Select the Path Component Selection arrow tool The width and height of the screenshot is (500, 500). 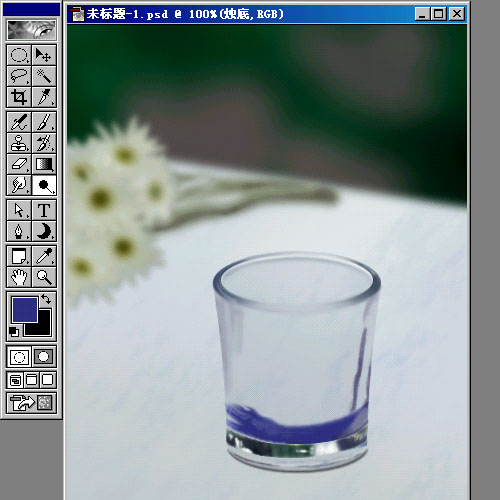coord(19,210)
